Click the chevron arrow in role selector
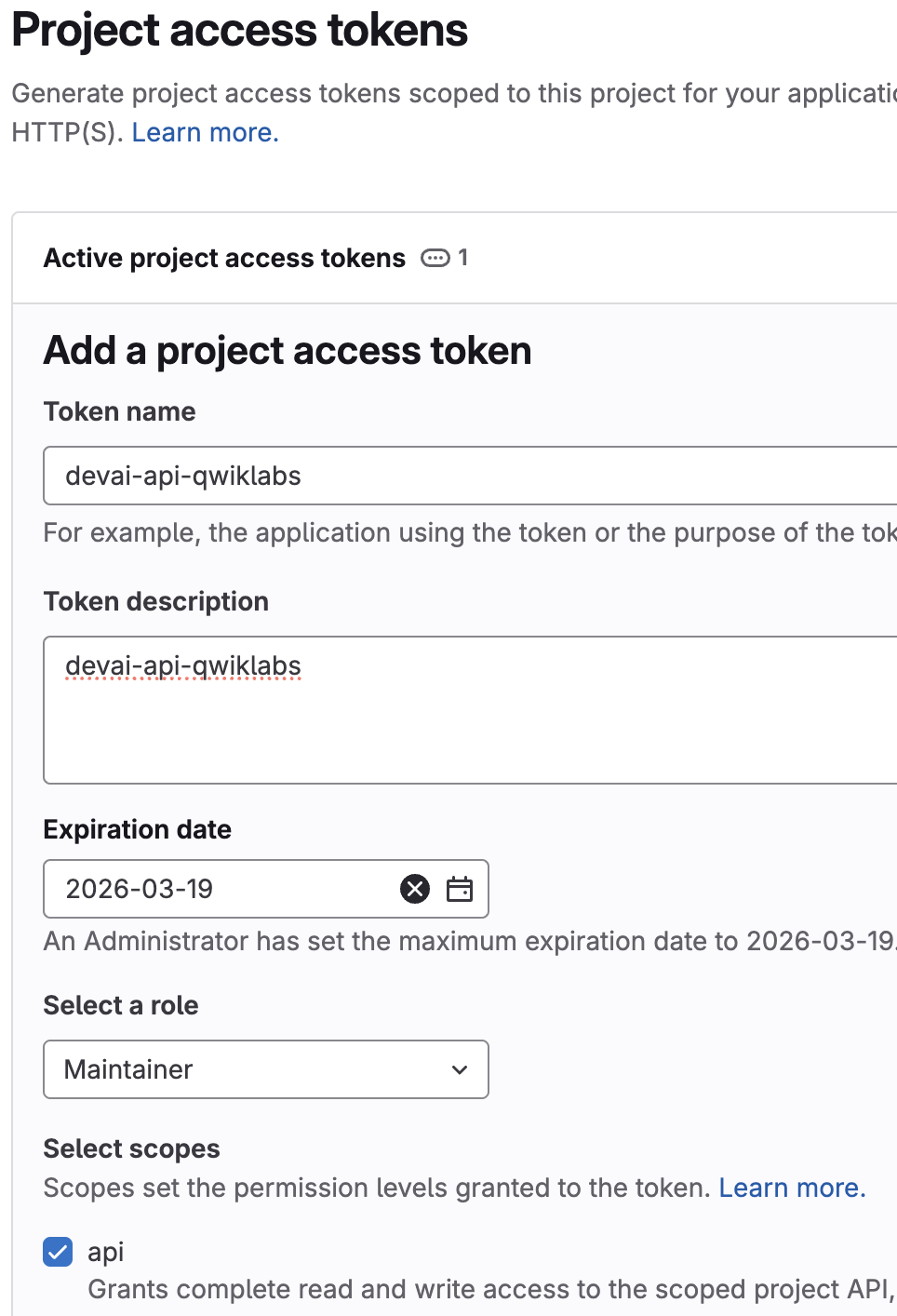This screenshot has width=897, height=1316. point(460,1069)
